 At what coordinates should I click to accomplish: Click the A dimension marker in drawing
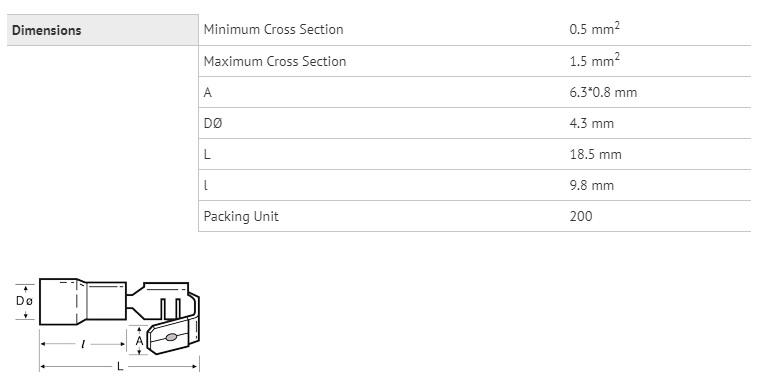click(x=139, y=340)
